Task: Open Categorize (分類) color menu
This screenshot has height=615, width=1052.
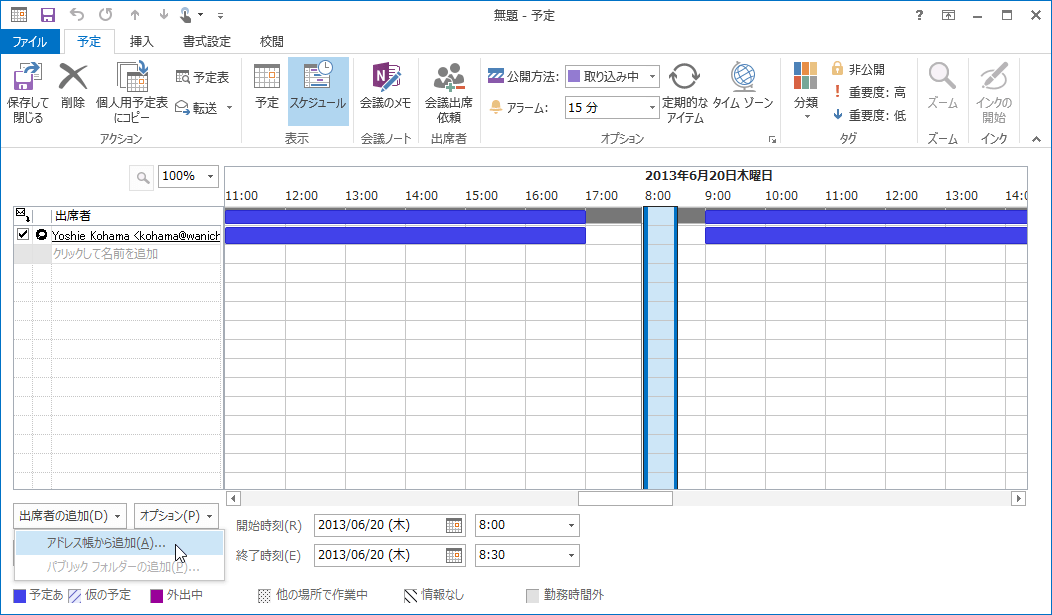Action: 805,91
